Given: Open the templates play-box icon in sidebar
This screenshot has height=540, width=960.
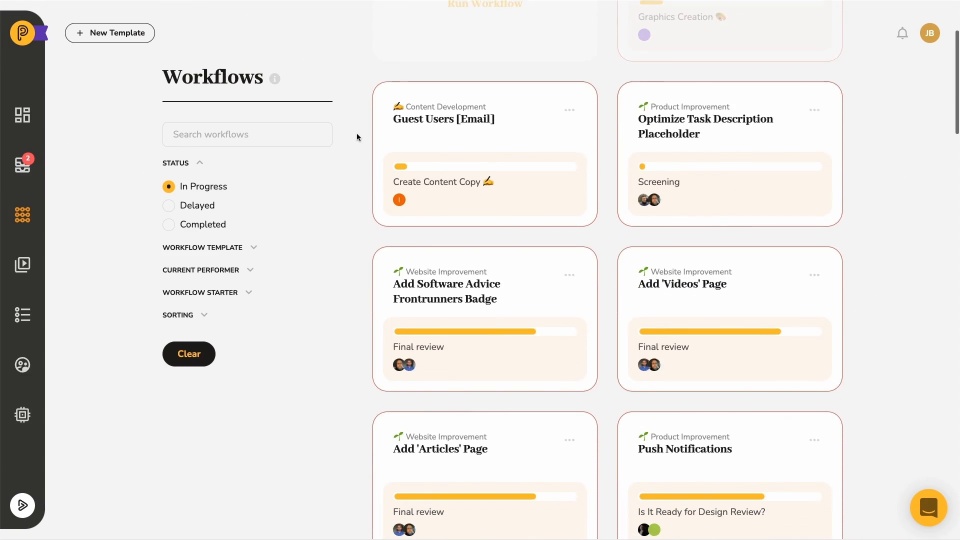Looking at the screenshot, I should (x=23, y=264).
